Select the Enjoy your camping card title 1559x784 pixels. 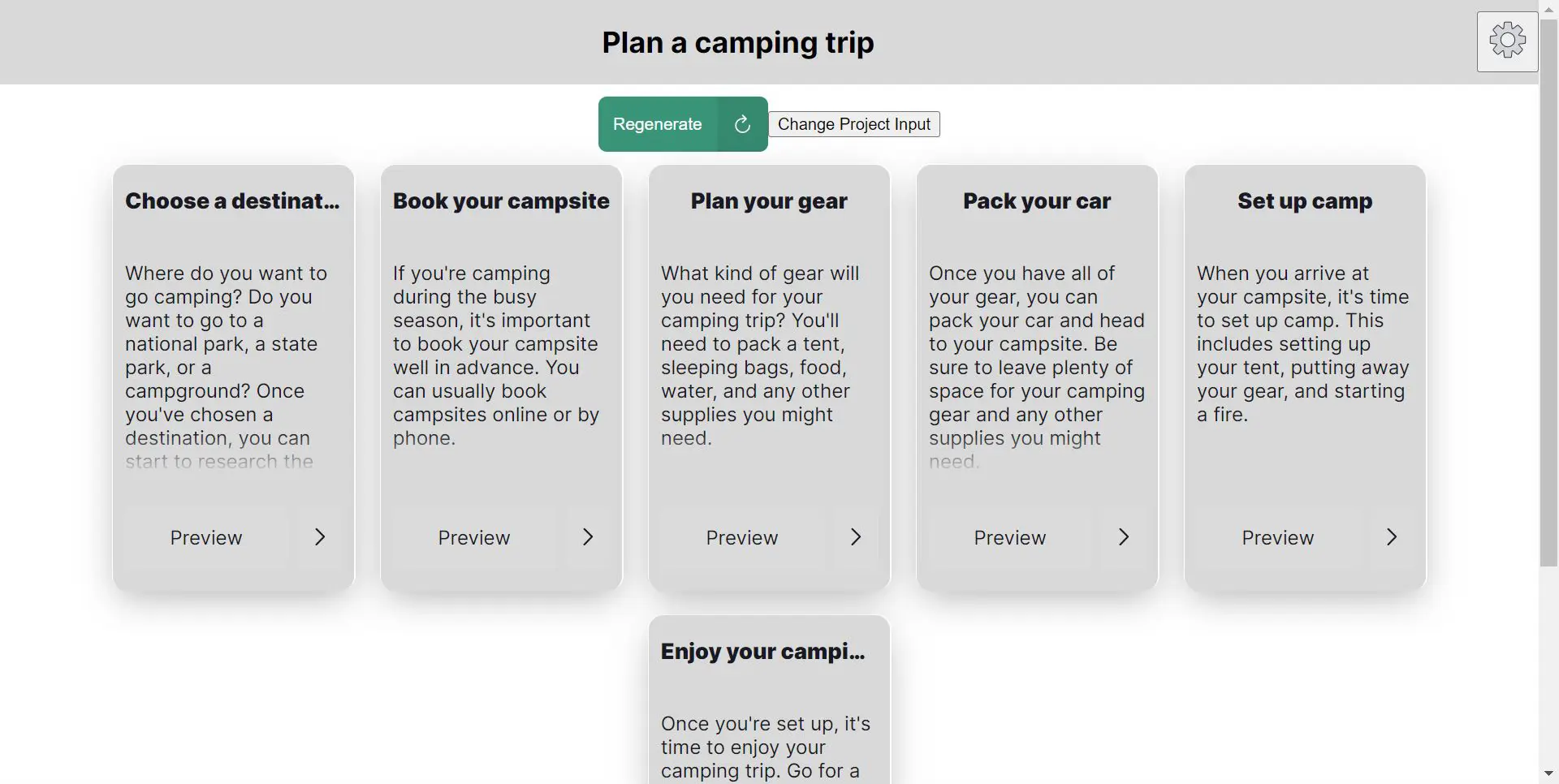763,652
